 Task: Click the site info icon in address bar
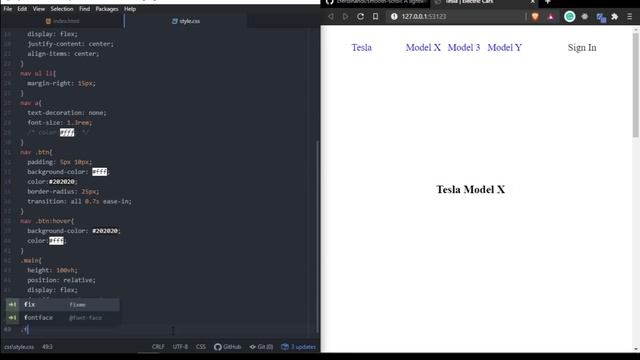click(x=394, y=16)
